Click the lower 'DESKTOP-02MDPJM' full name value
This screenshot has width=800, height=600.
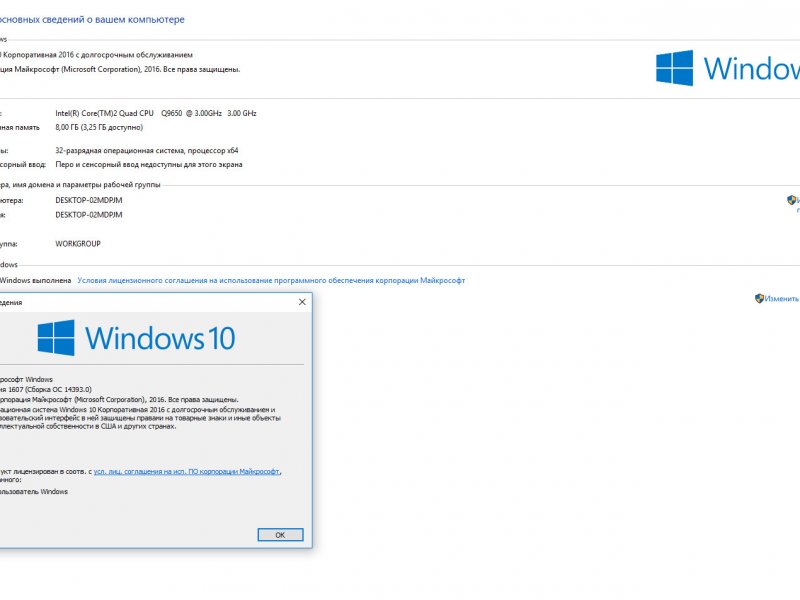coord(89,215)
